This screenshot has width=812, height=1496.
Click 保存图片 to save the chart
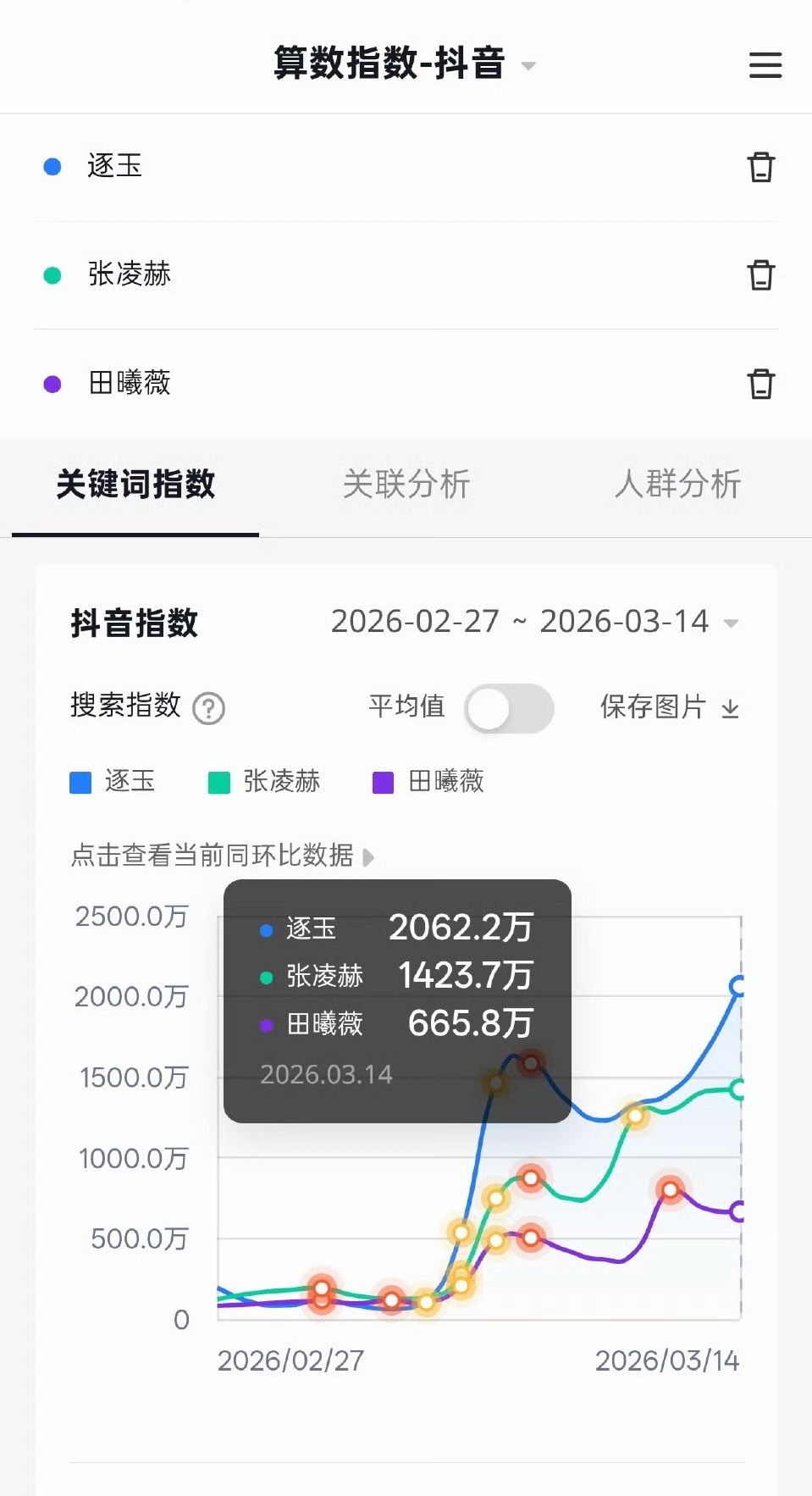click(x=653, y=706)
